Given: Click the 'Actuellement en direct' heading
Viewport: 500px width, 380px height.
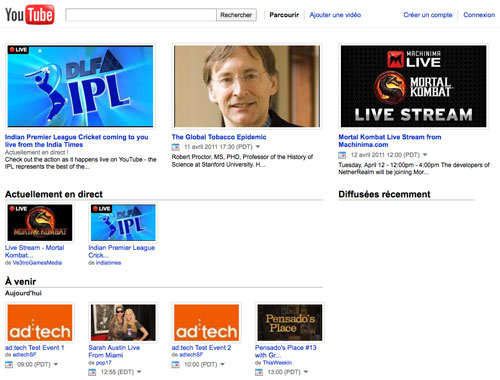Looking at the screenshot, I should (54, 194).
